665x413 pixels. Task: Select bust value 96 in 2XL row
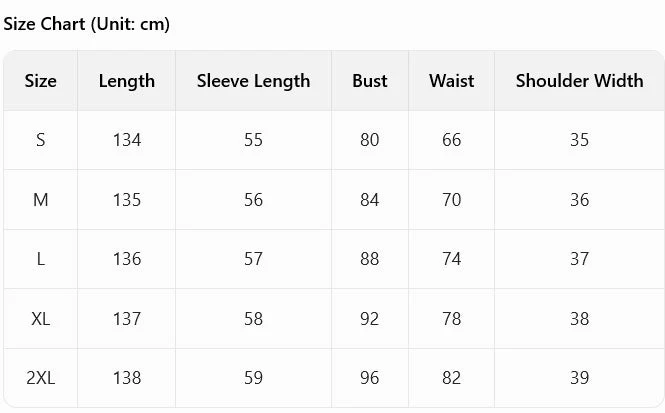(369, 378)
